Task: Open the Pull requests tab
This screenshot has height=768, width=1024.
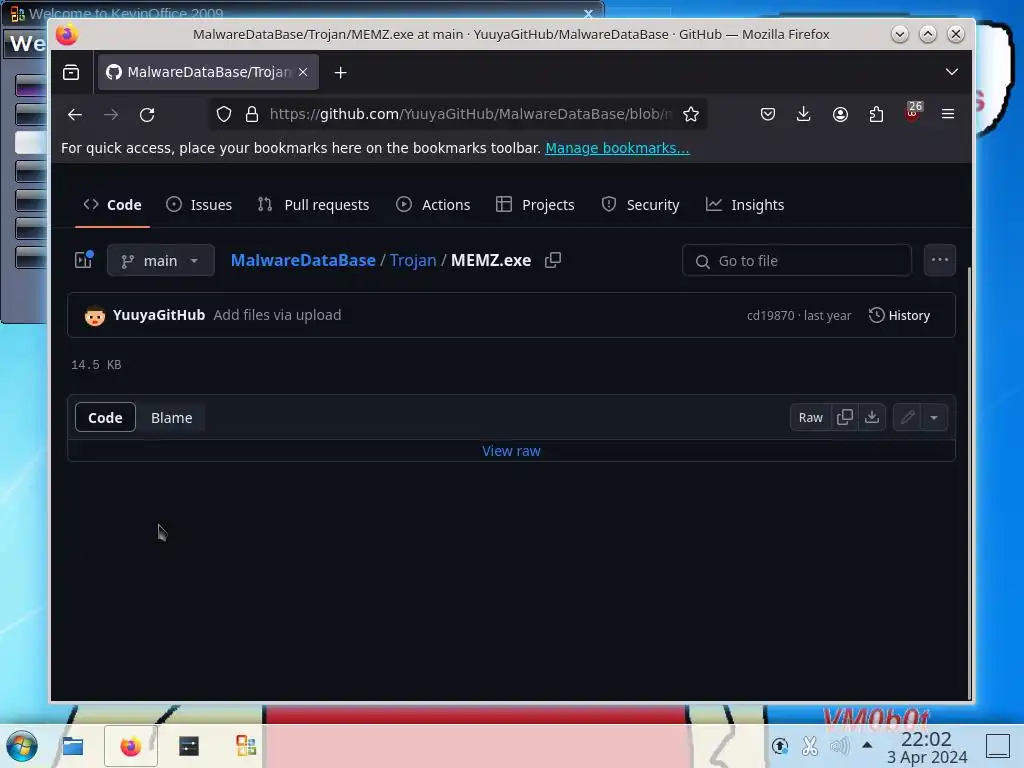Action: 313,205
